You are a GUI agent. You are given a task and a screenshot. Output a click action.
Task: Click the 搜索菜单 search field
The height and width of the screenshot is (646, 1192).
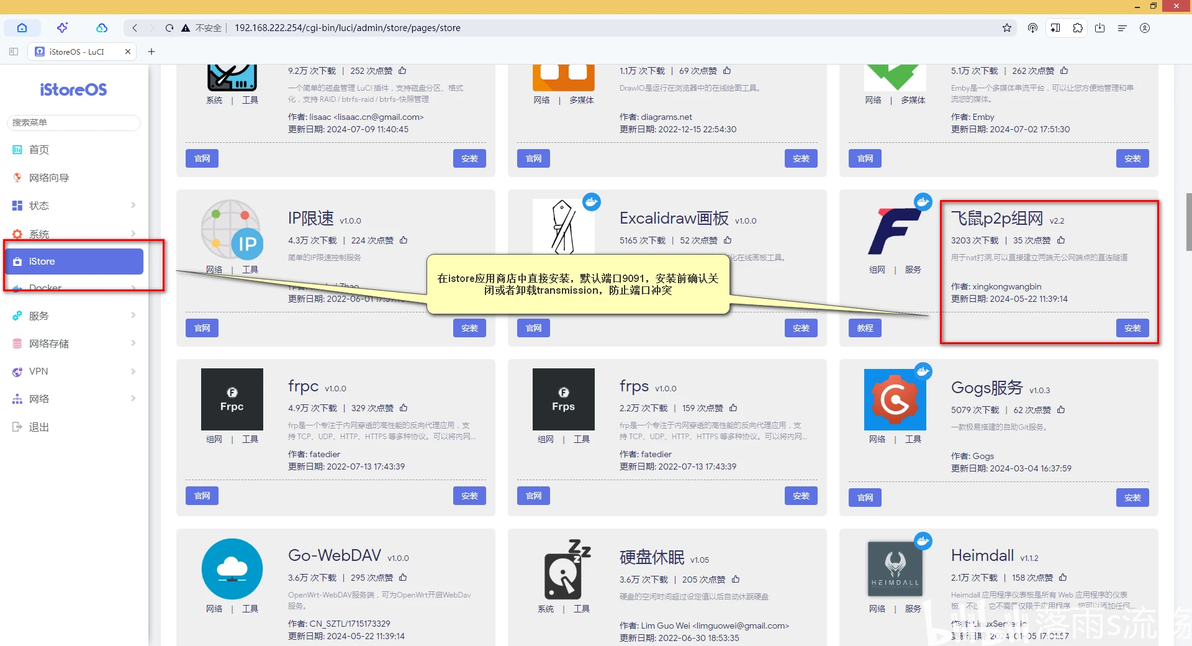(x=74, y=122)
